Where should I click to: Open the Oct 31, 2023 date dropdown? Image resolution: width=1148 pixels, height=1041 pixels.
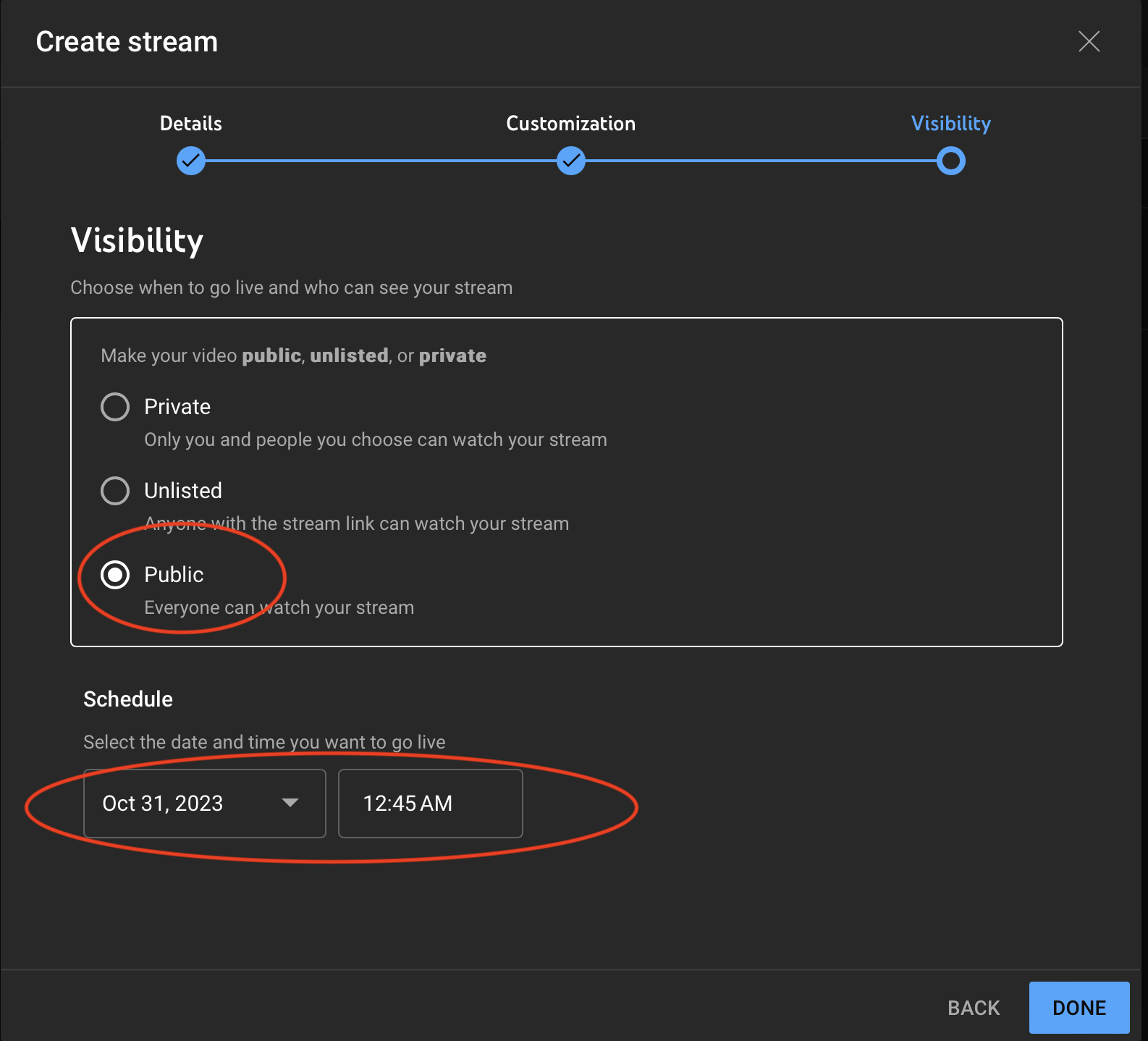[205, 804]
